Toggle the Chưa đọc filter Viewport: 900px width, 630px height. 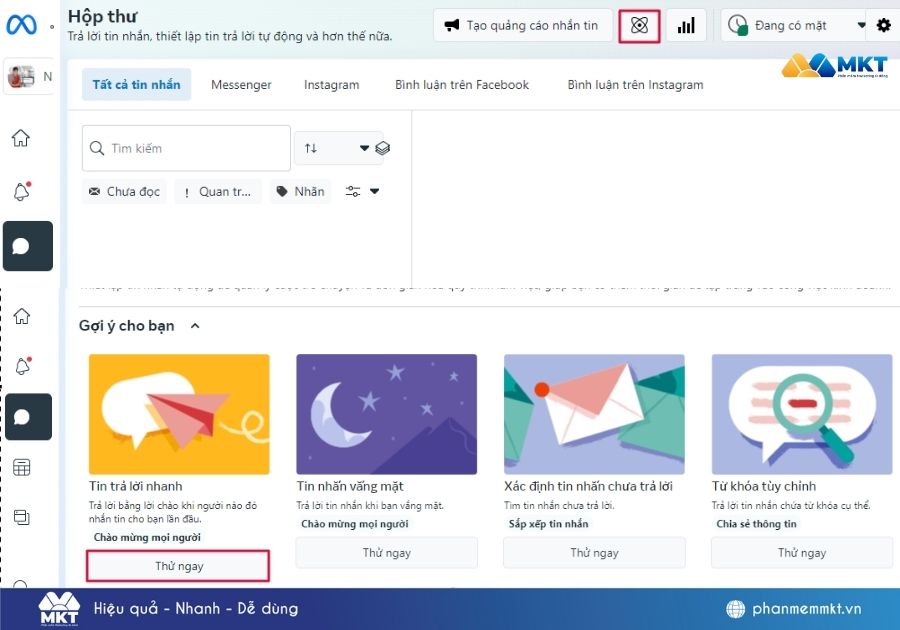click(x=123, y=190)
